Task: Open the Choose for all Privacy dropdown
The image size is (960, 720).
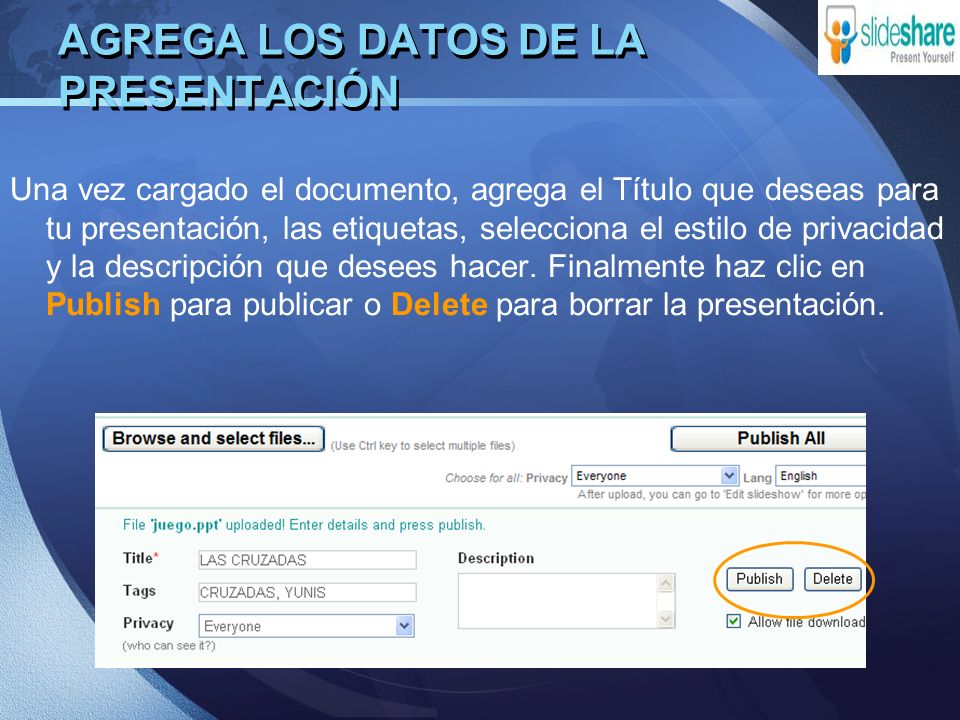Action: click(654, 476)
